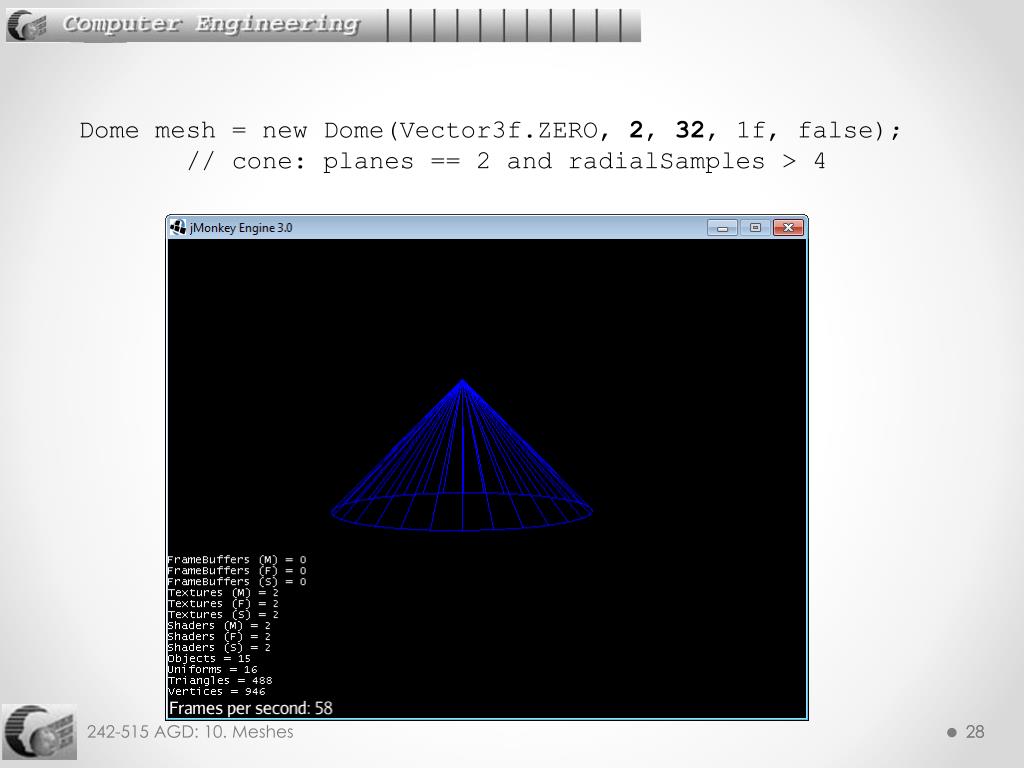The height and width of the screenshot is (768, 1024).
Task: Click the 'Textures (F) = 2' stat line
Action: 223,603
